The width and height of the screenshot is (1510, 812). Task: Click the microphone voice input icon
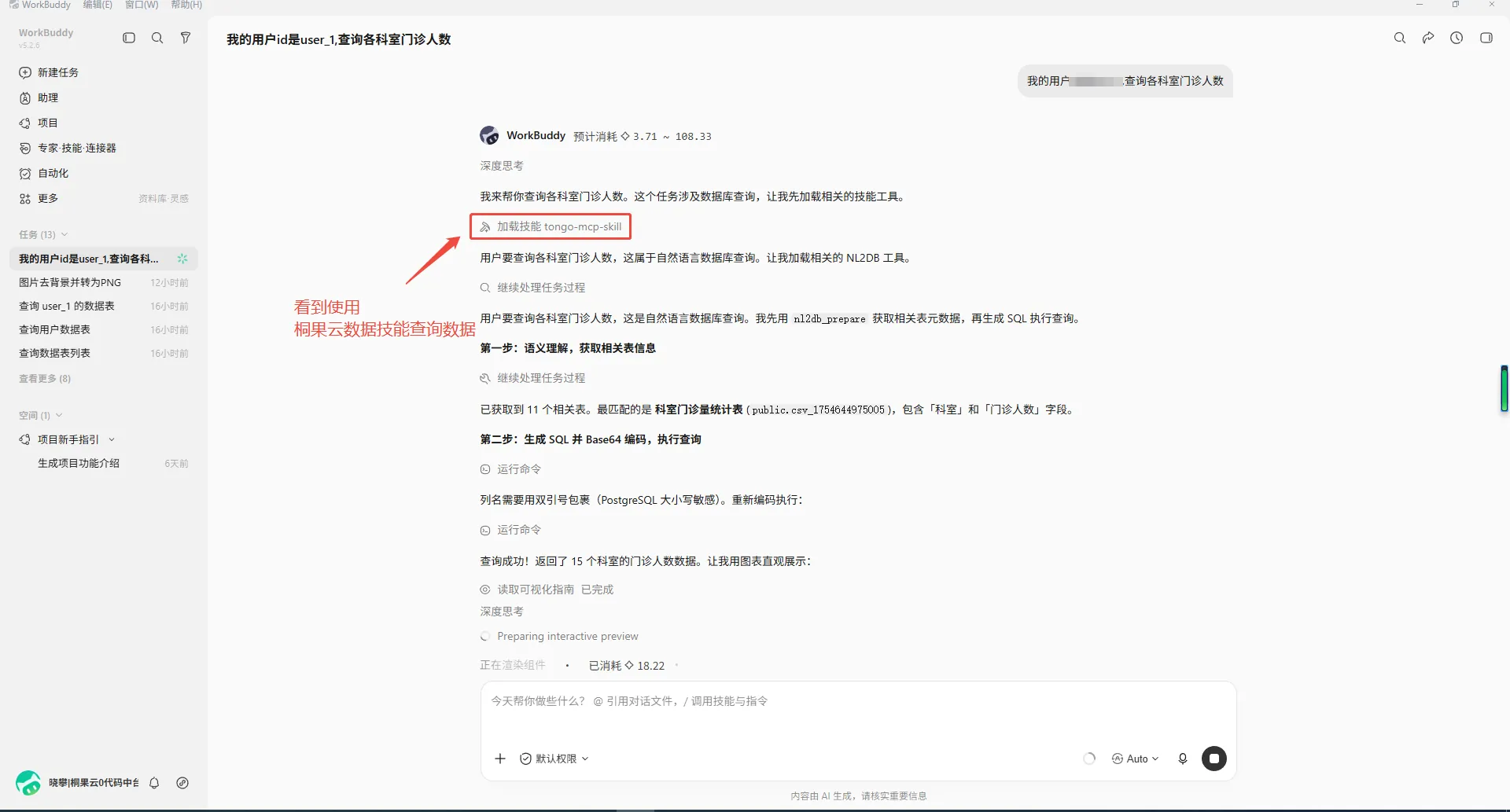pyautogui.click(x=1183, y=759)
